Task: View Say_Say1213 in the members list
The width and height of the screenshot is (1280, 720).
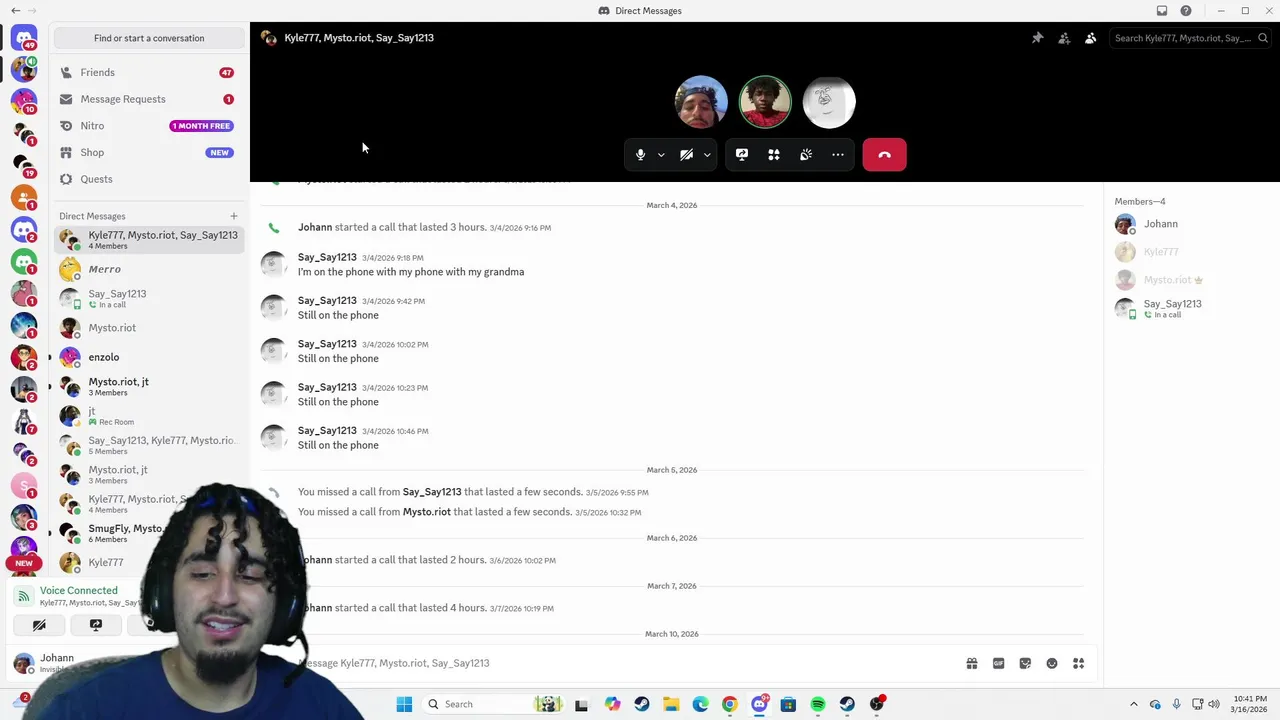Action: coord(1190,308)
